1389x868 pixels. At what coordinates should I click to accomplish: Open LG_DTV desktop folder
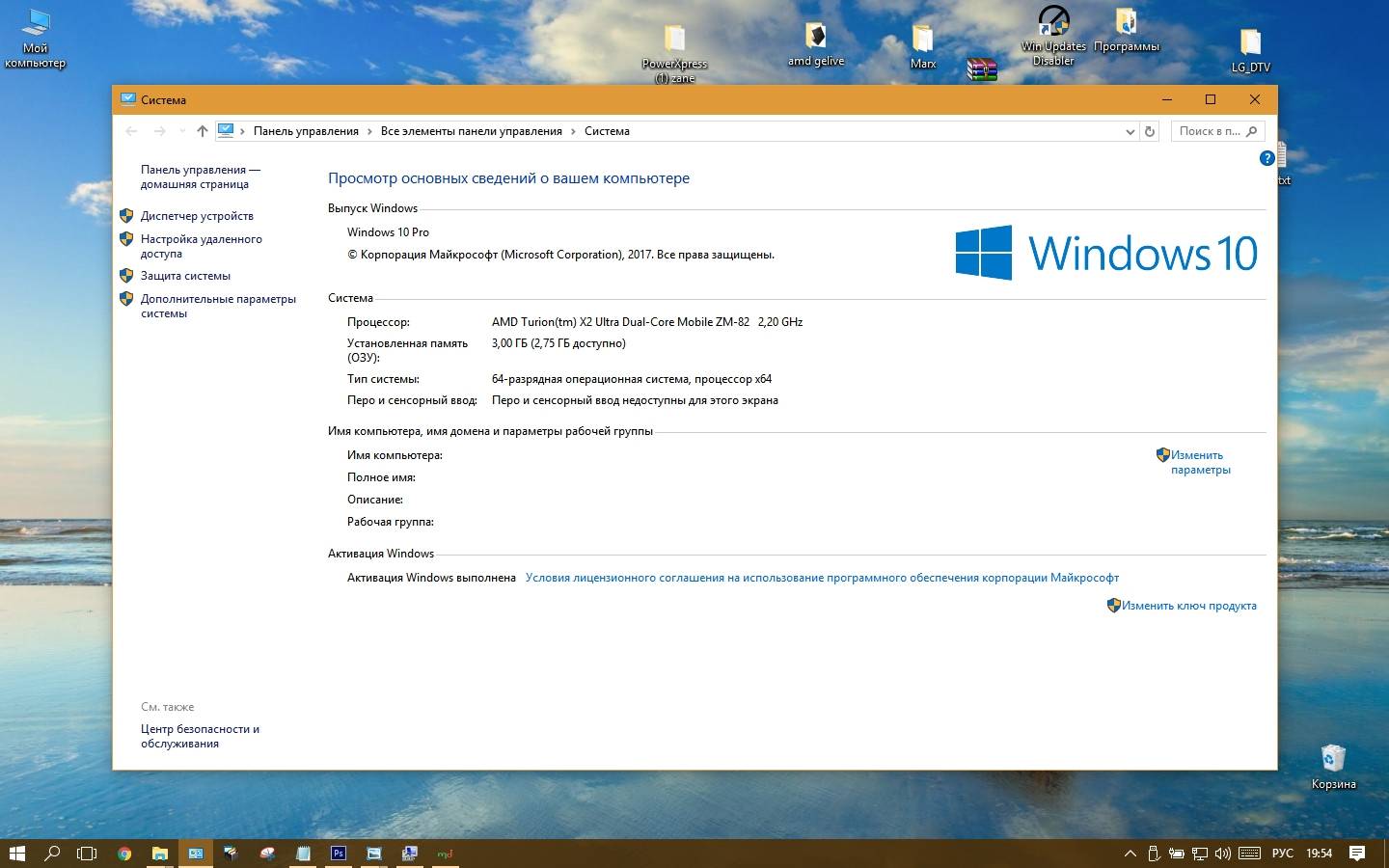tap(1250, 50)
